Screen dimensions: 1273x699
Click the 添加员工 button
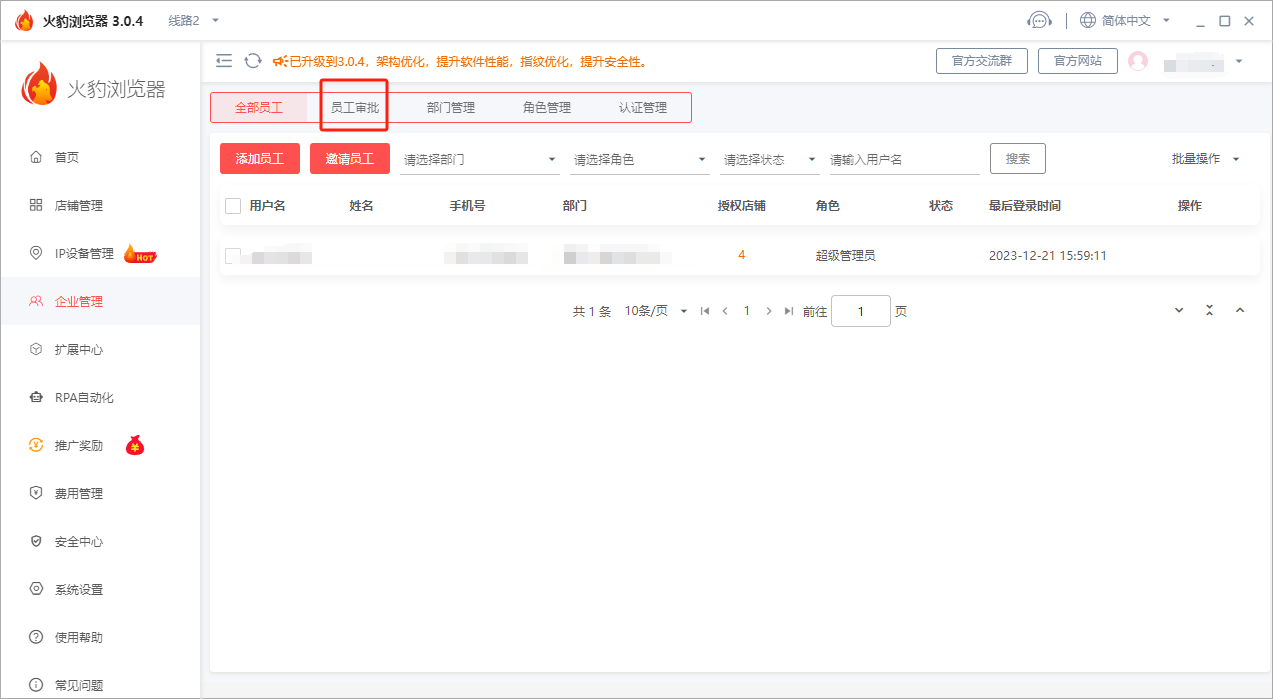(x=259, y=158)
